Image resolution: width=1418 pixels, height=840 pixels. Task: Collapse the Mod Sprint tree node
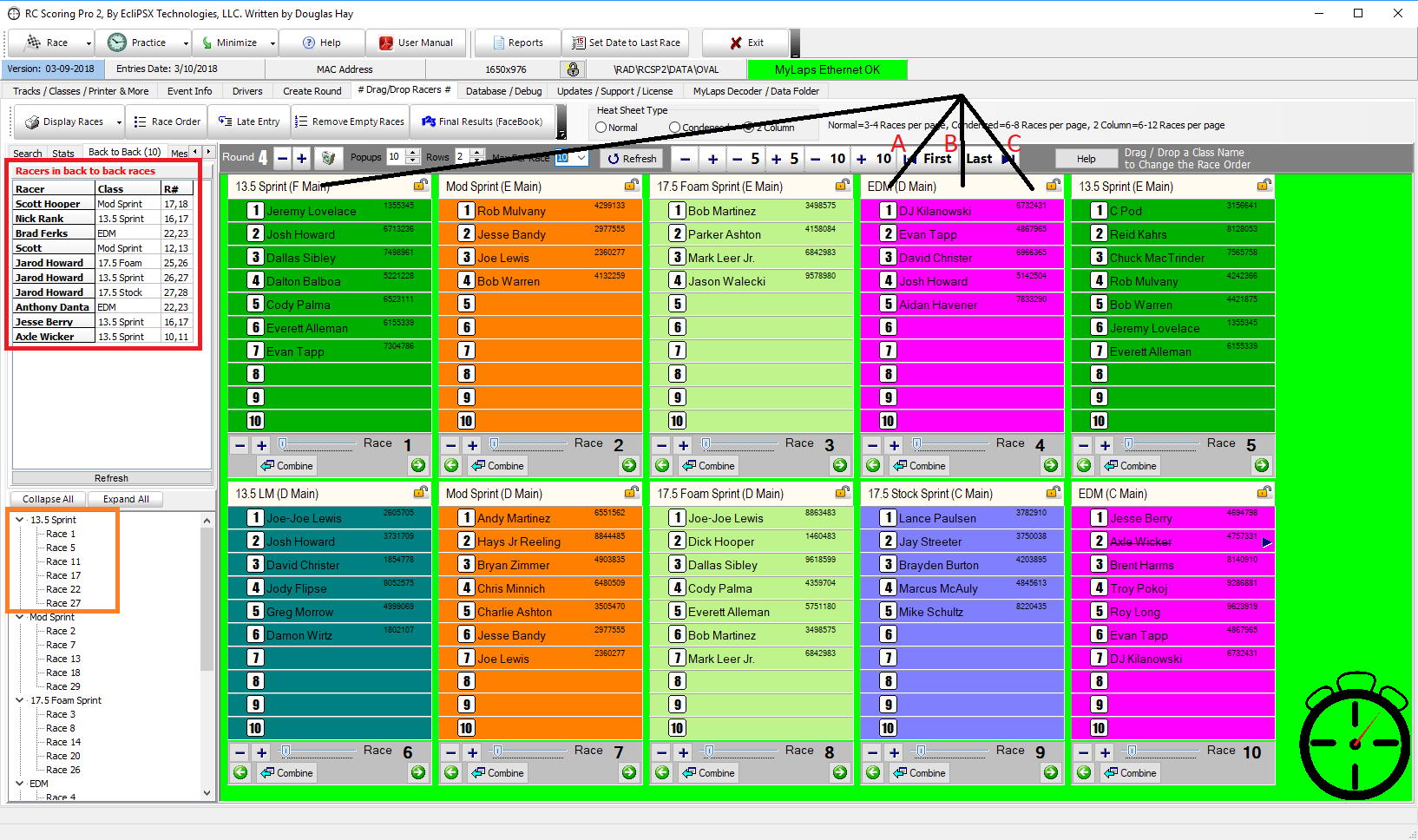(20, 617)
